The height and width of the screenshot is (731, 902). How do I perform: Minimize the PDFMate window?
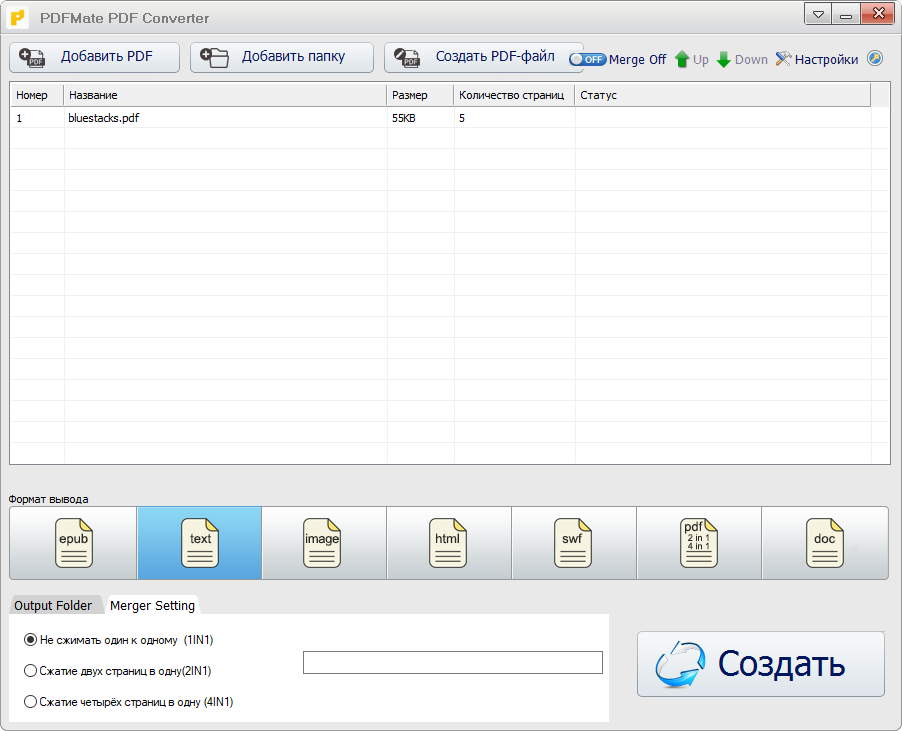pos(846,14)
